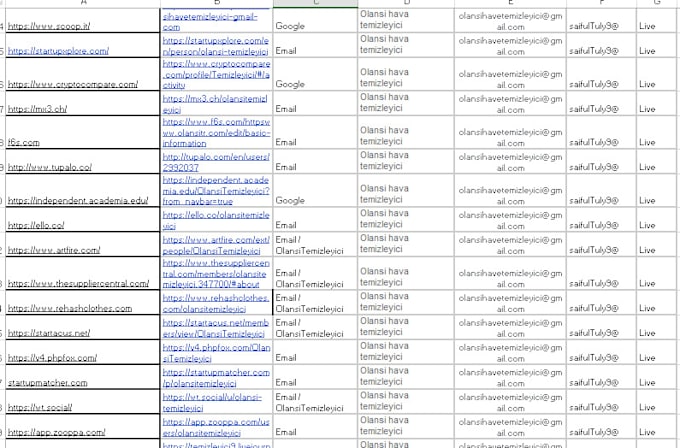Open the https://www.cryptocompare.com/ link in column A

73,84
